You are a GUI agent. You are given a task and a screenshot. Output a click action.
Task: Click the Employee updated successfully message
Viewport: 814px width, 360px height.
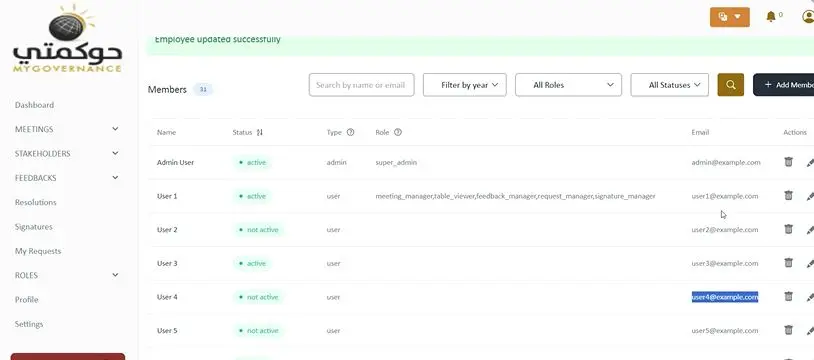coord(218,39)
